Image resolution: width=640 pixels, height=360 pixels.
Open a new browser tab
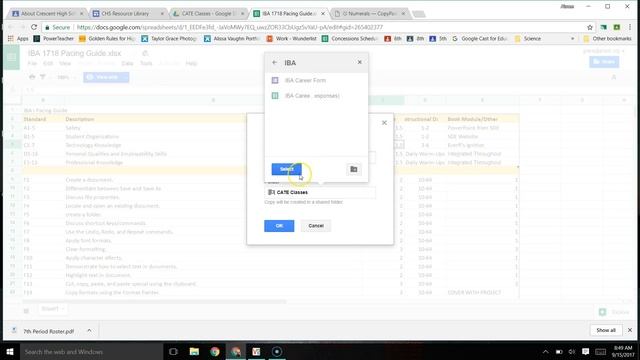tap(418, 14)
